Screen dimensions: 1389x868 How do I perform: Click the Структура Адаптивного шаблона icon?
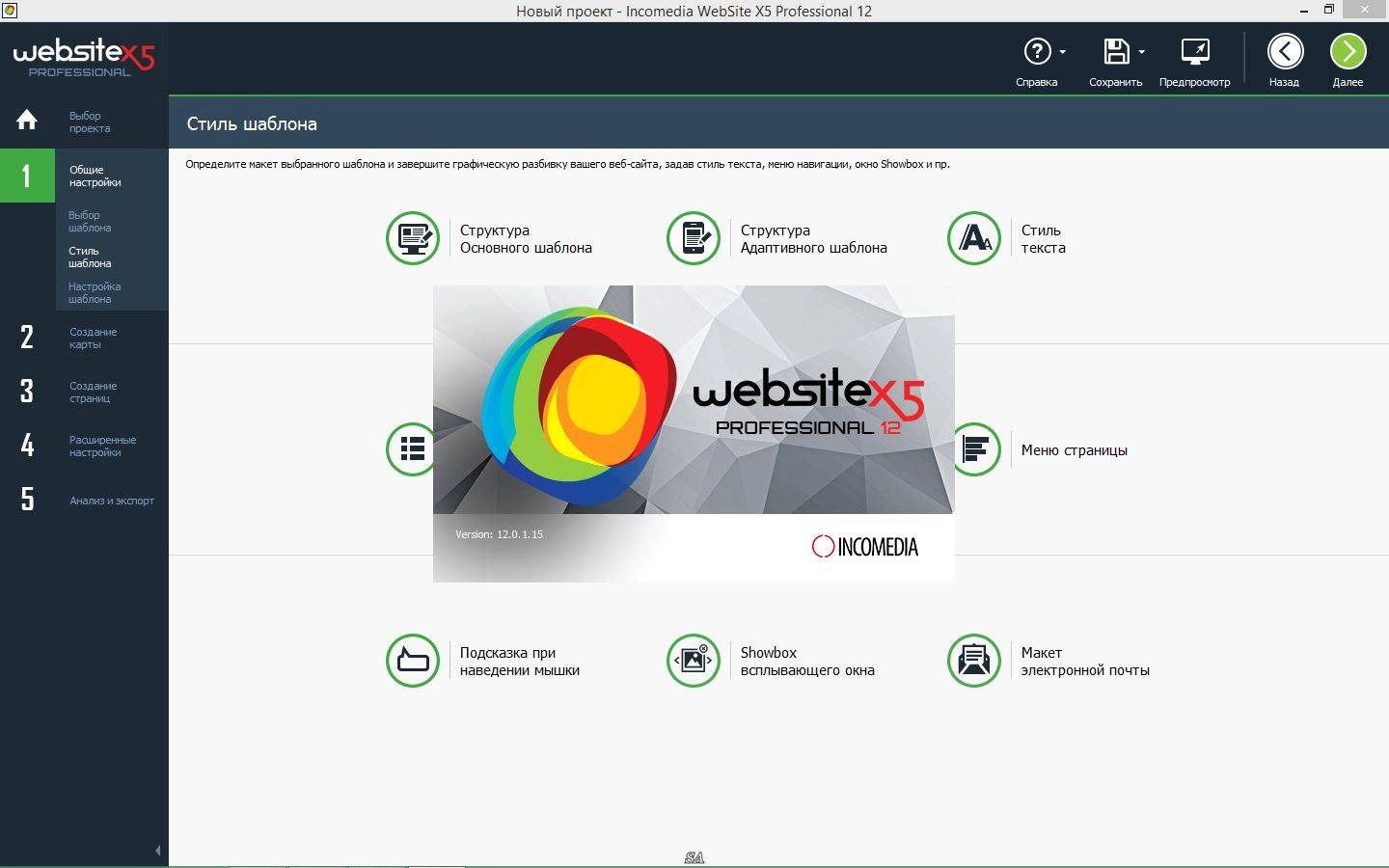(x=694, y=238)
